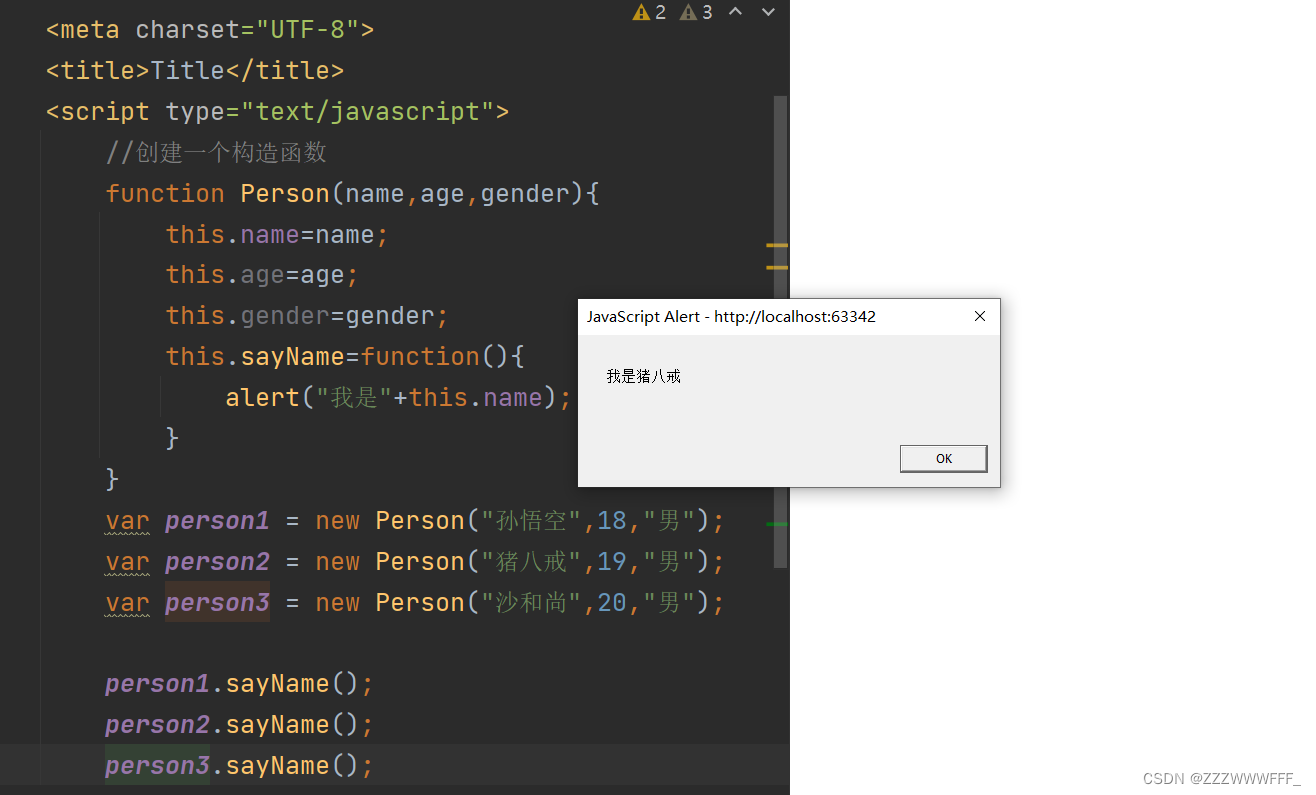Click the 'person2' variable in its var declaration
This screenshot has width=1316, height=795.
[217, 562]
